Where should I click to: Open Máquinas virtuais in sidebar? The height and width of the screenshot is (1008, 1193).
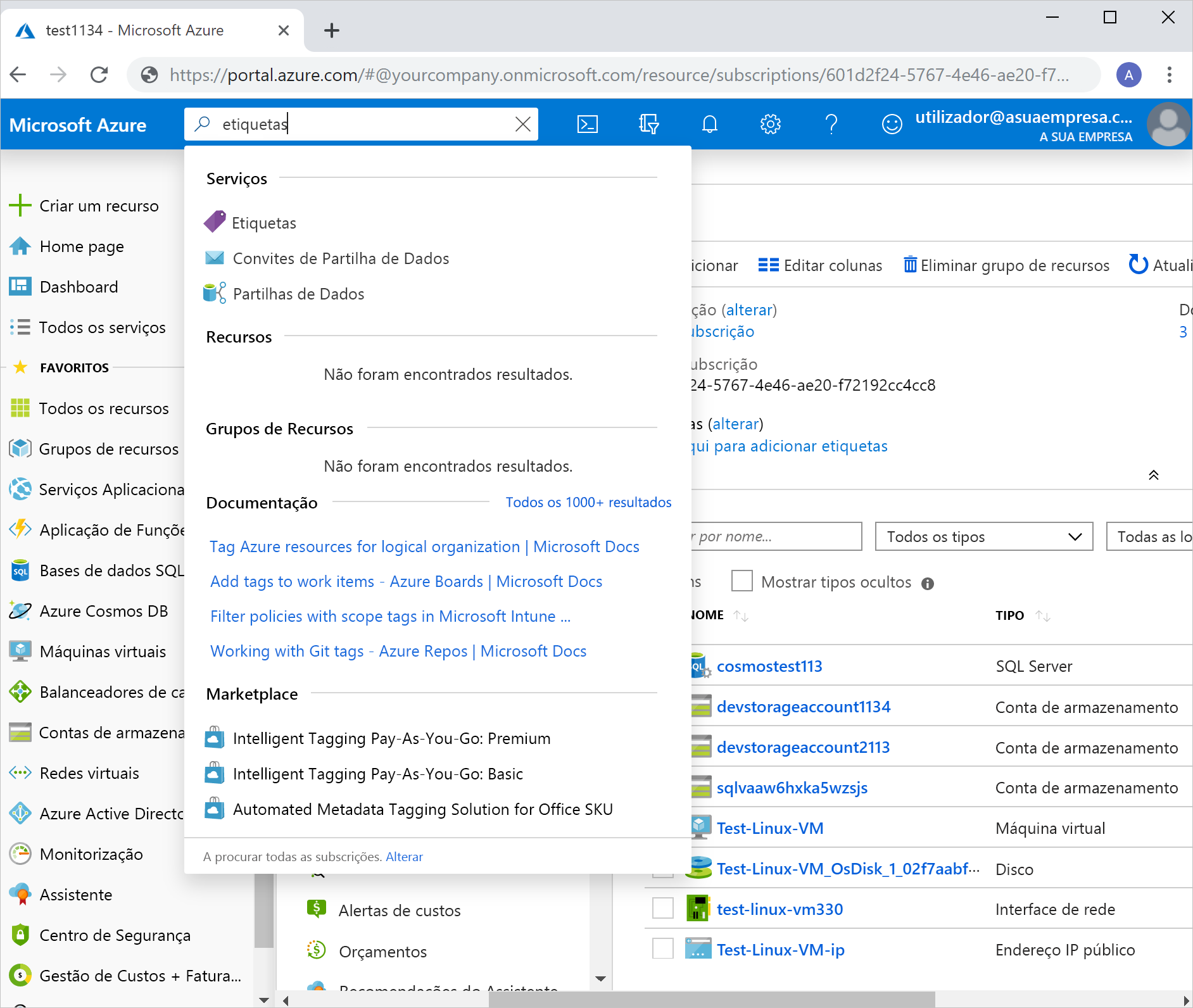[103, 652]
